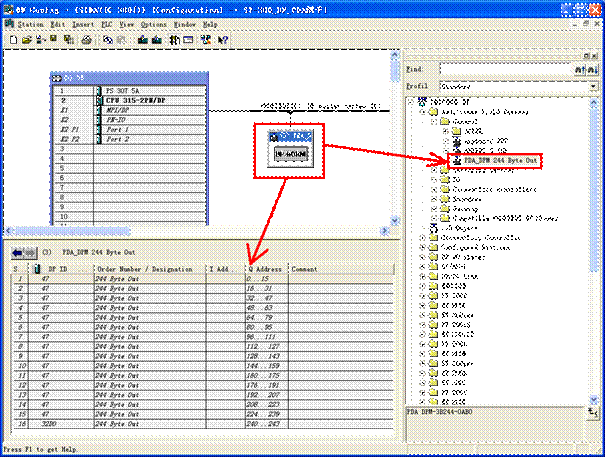Click the Order Number / Designation column header
This screenshot has height=457, width=605.
(148, 269)
